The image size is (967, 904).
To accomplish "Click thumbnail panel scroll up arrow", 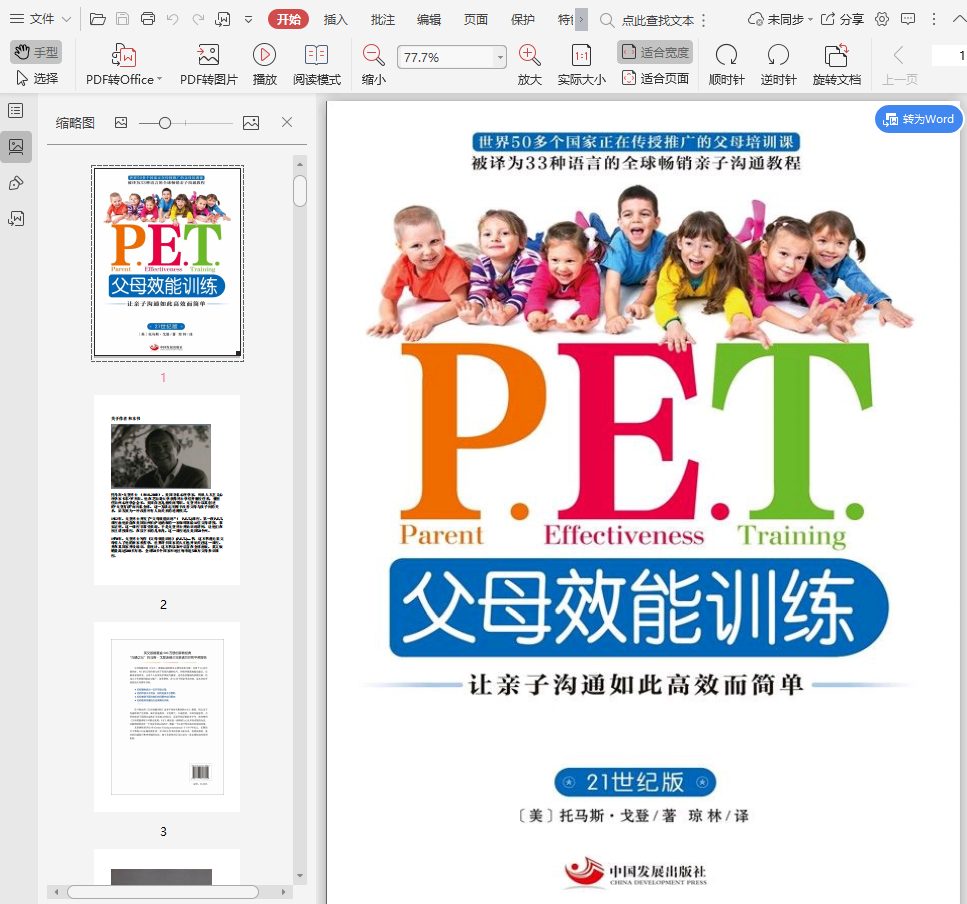I will click(x=300, y=164).
